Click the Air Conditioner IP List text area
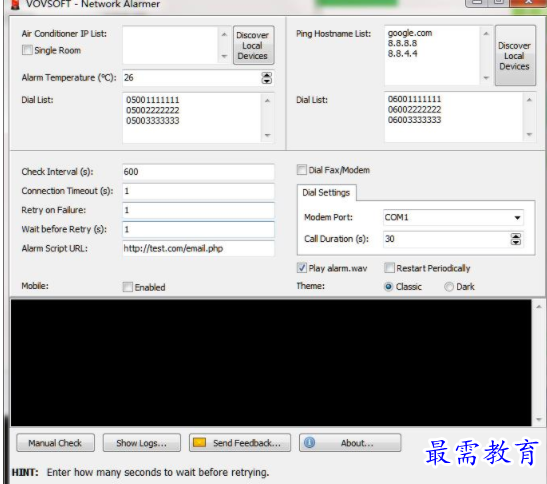Viewport: 547px width, 484px height. tap(171, 45)
